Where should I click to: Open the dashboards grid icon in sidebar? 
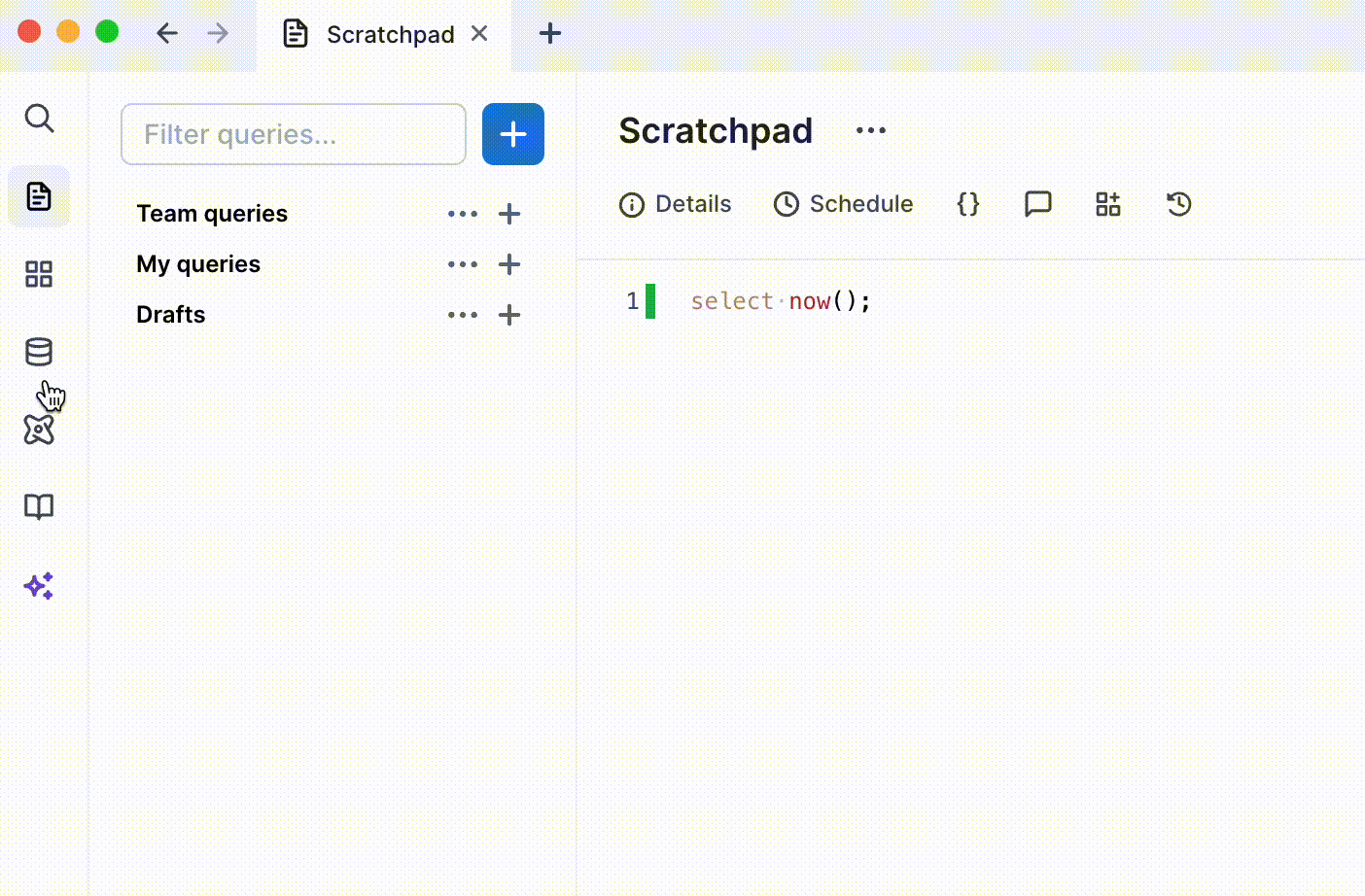[39, 274]
